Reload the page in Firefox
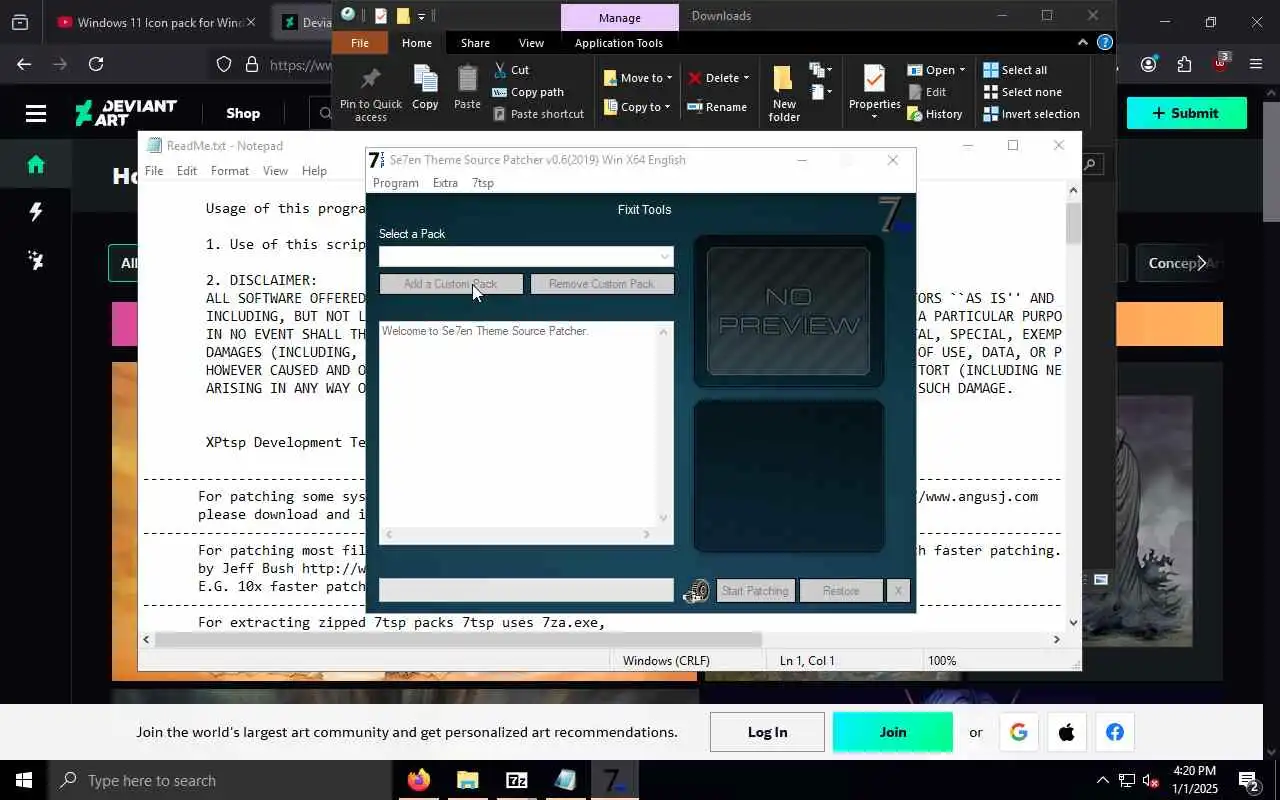Image resolution: width=1280 pixels, height=800 pixels. [96, 64]
